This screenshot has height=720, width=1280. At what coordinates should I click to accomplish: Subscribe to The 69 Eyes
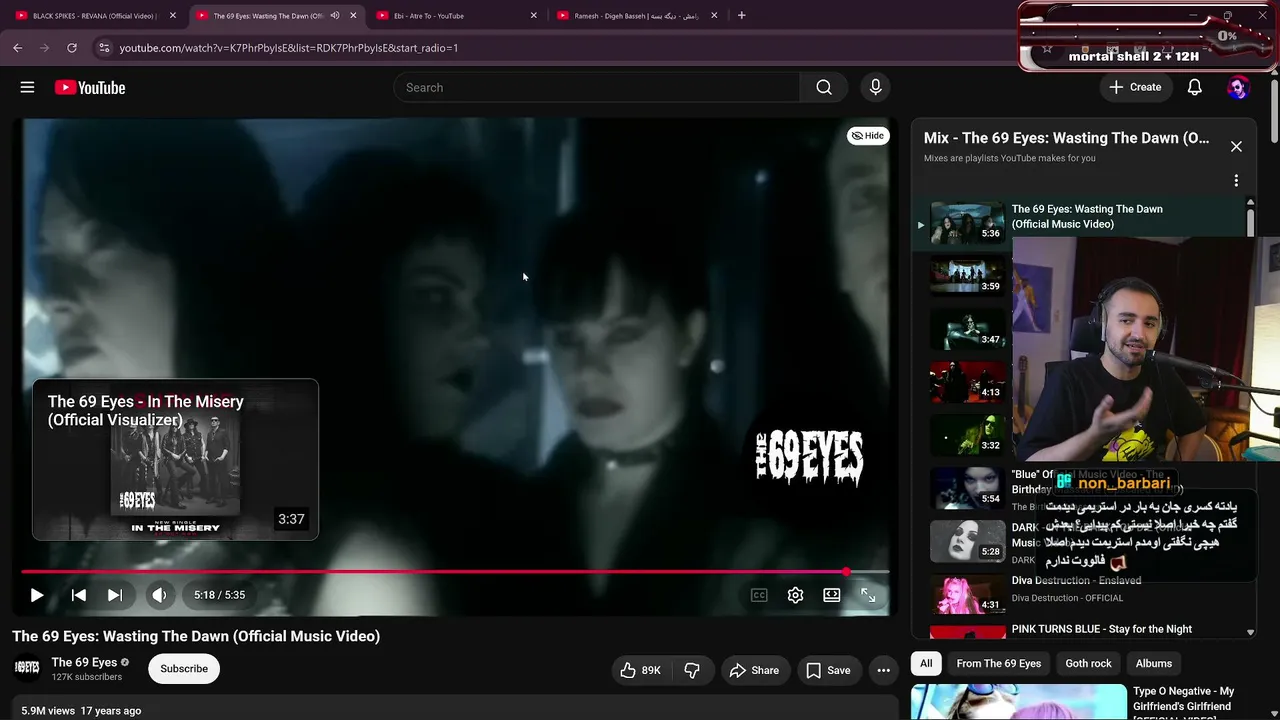point(184,669)
